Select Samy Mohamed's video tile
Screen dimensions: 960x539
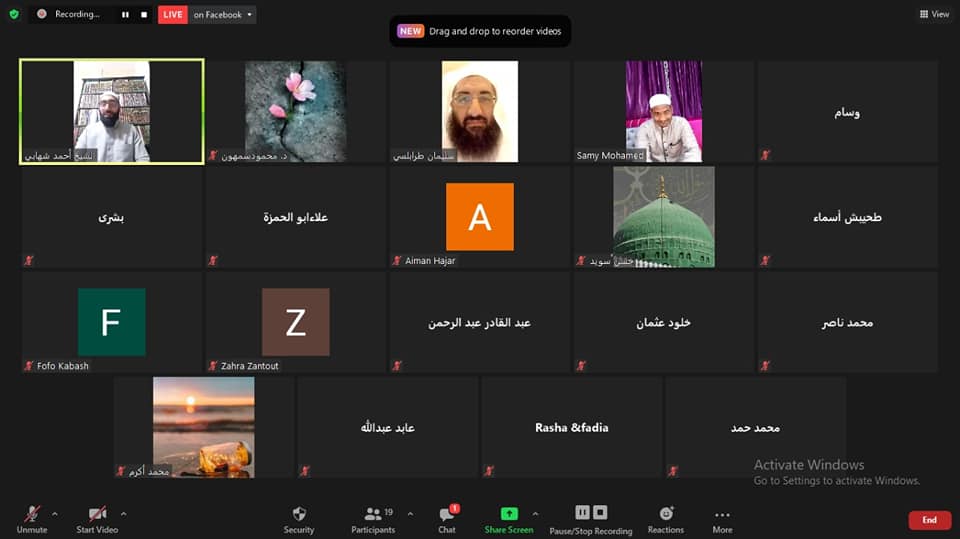click(x=664, y=111)
